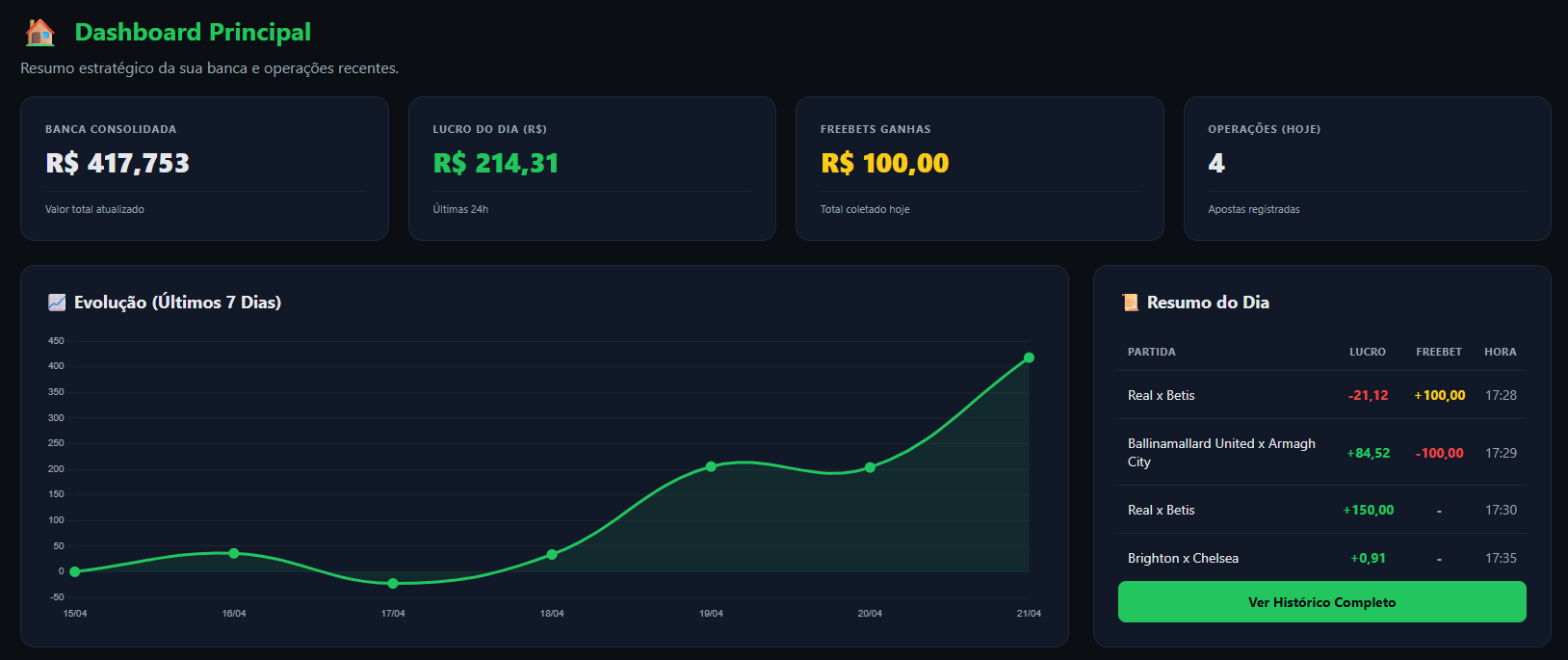The image size is (1568, 660).
Task: Click the Operações (Hoje) label
Action: (x=1265, y=129)
